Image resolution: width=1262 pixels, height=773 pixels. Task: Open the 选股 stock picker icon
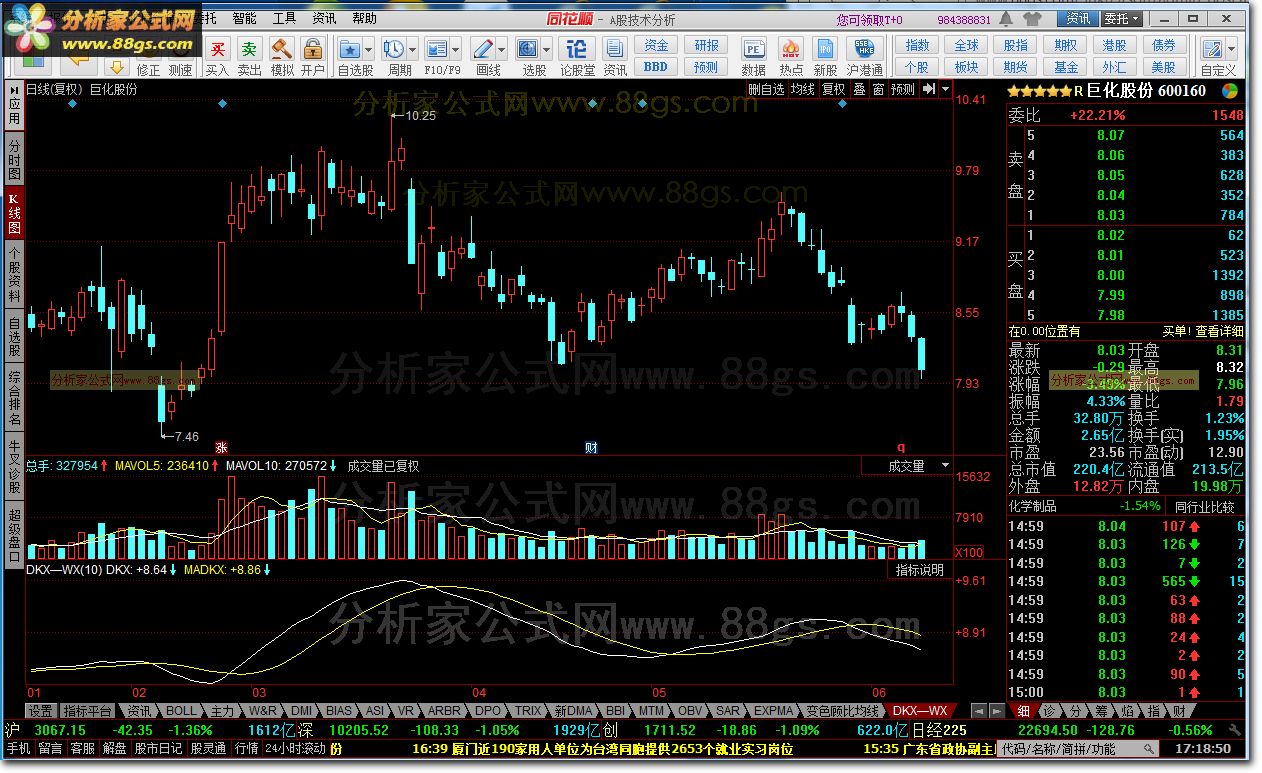(x=528, y=48)
